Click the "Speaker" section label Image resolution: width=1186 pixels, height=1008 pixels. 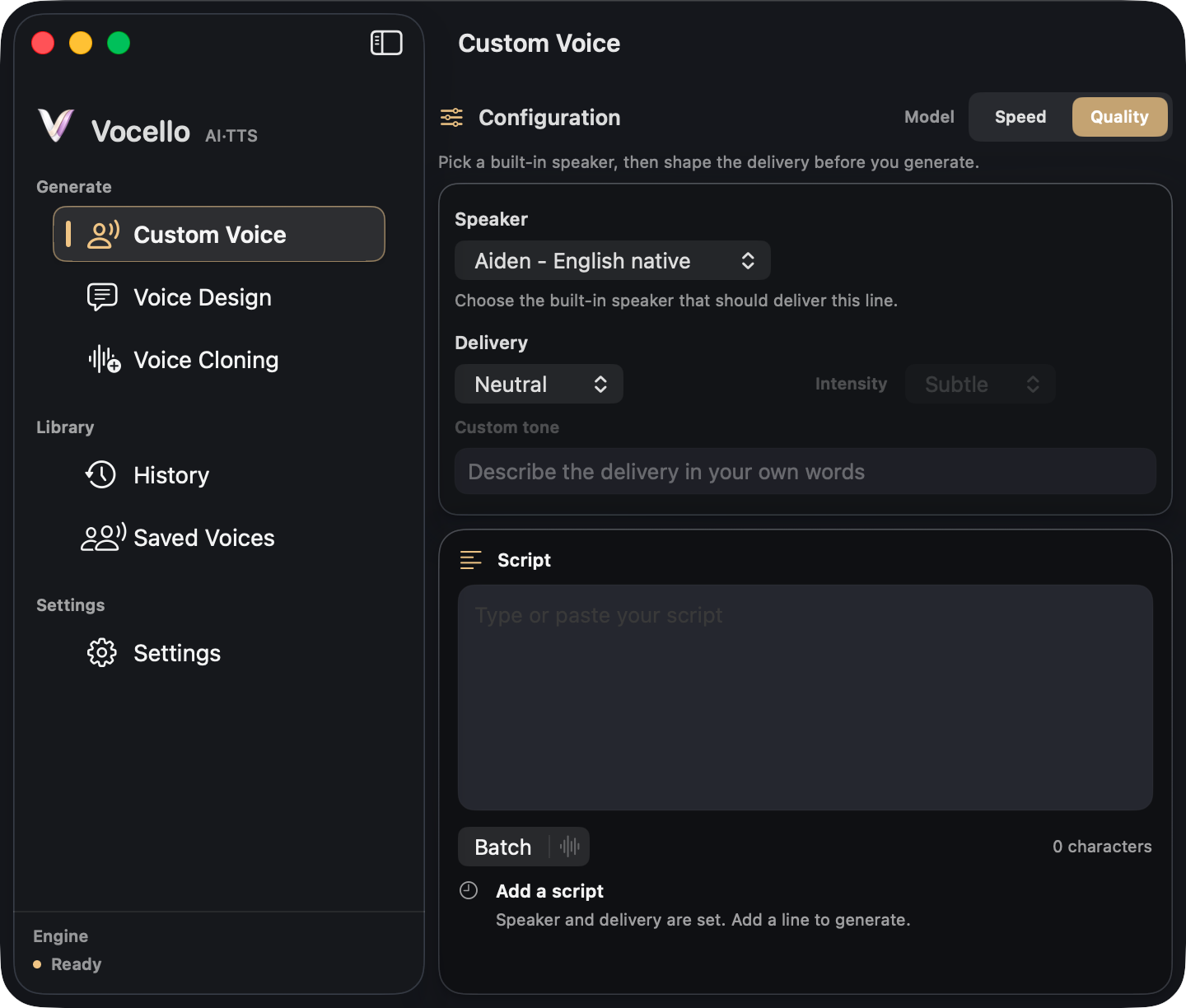point(491,219)
